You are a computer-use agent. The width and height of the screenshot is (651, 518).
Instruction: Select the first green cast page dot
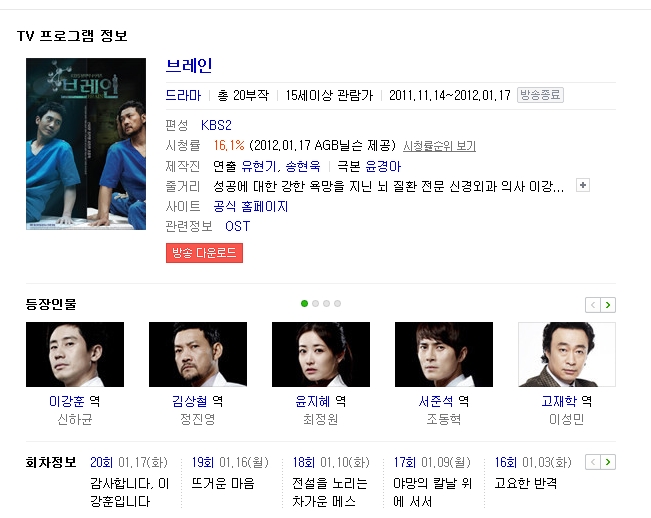(304, 303)
